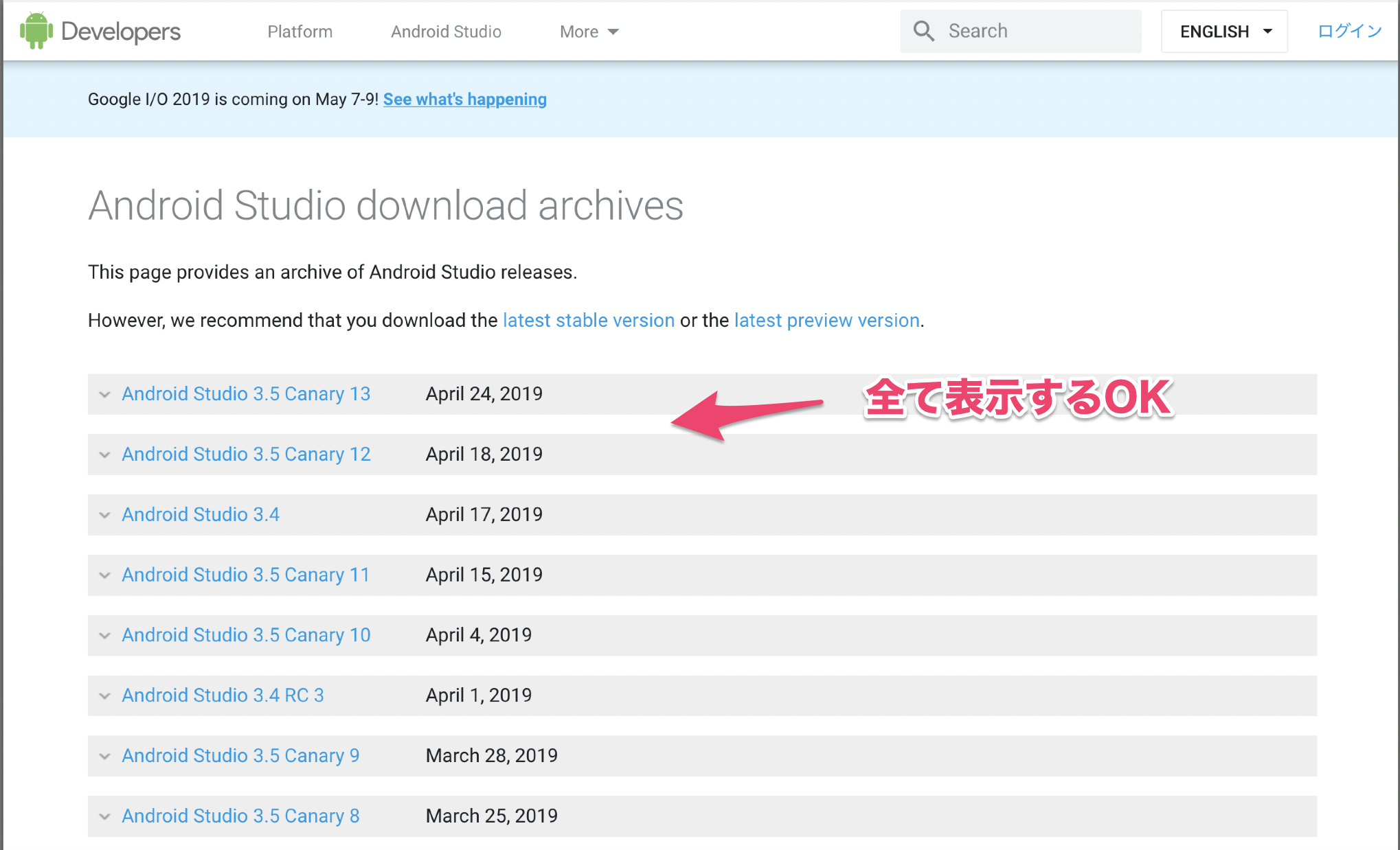Open Android Studio 3.5 Canary 9 entry
This screenshot has width=1400, height=850.
pos(240,756)
